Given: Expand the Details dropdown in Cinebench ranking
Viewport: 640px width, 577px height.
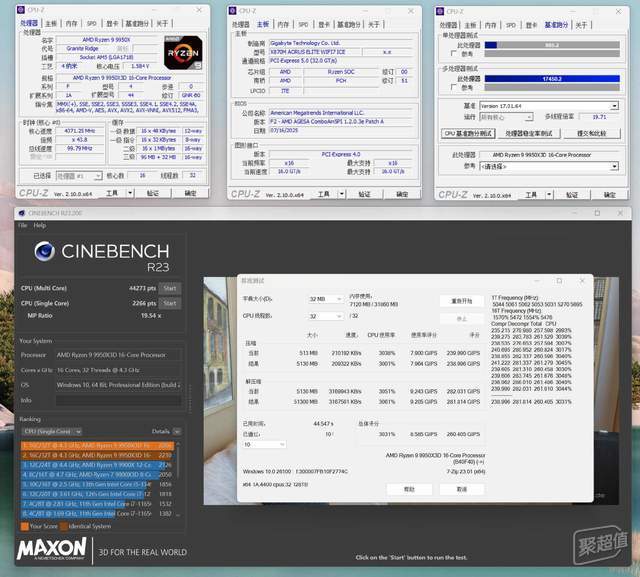Looking at the screenshot, I should [x=177, y=431].
